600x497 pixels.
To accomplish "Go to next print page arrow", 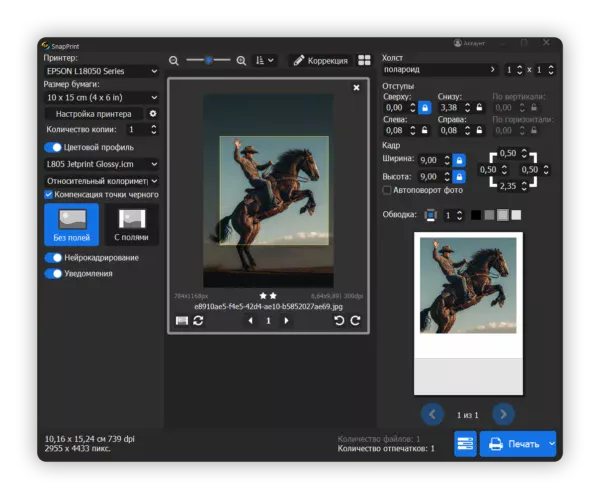I will (x=503, y=414).
